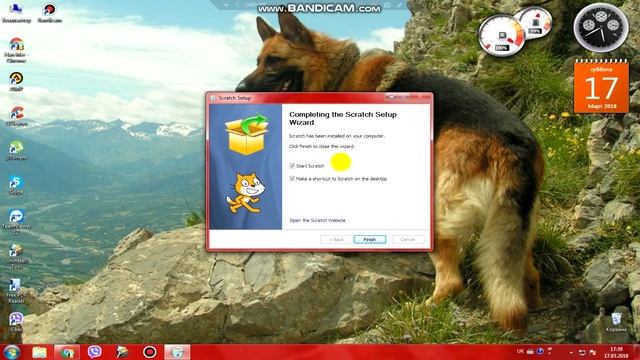This screenshot has width=640, height=360.
Task: Click the Action Center flag tray icon
Action: click(593, 352)
